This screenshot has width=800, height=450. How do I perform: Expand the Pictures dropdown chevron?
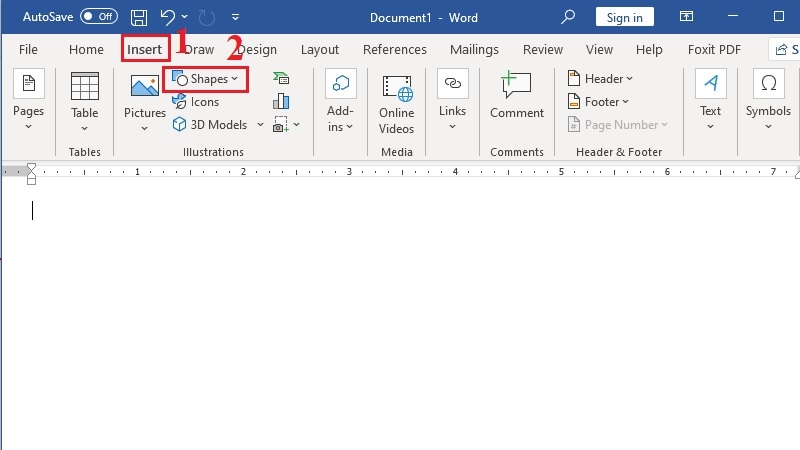pyautogui.click(x=144, y=128)
